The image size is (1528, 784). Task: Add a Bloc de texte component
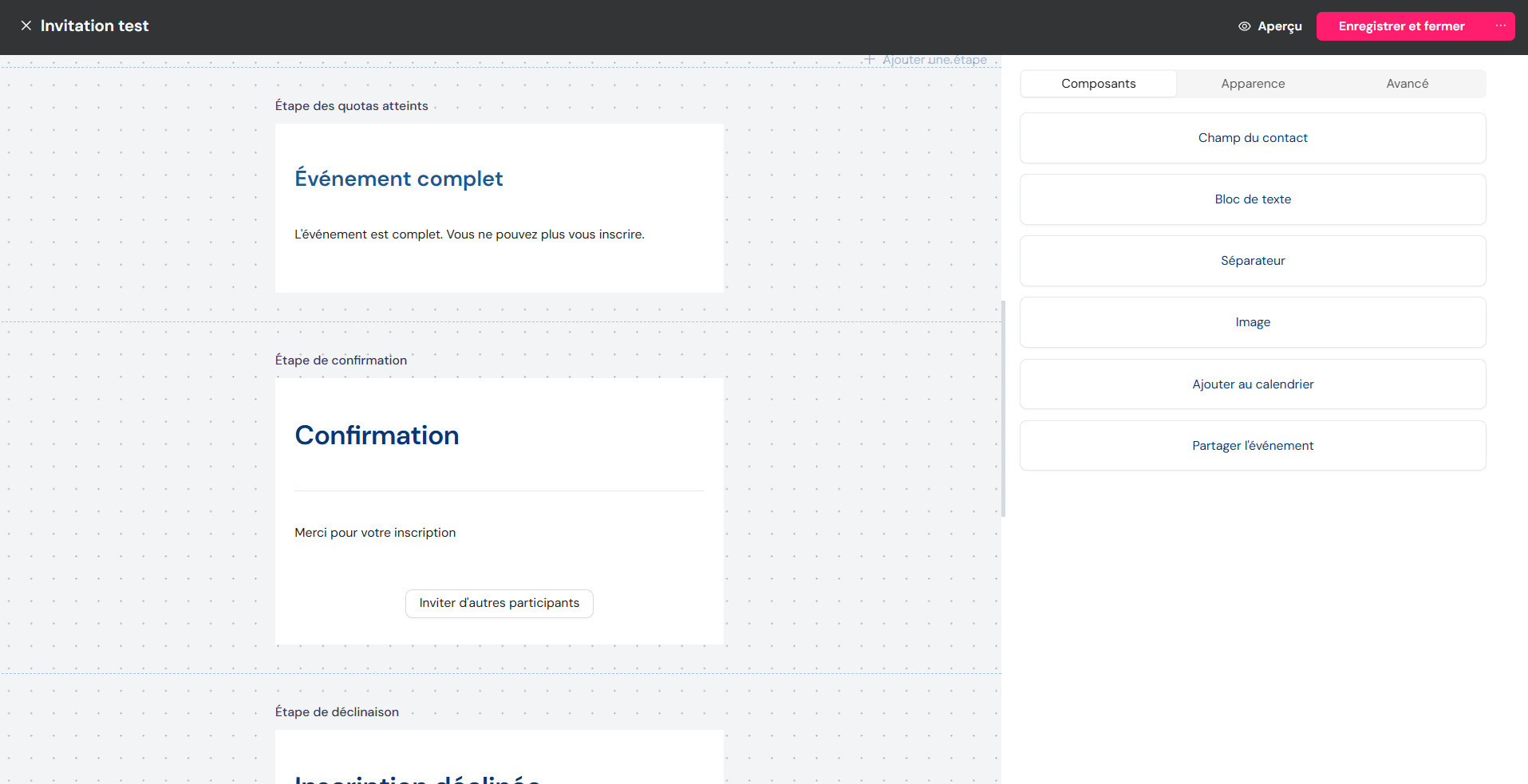point(1253,199)
